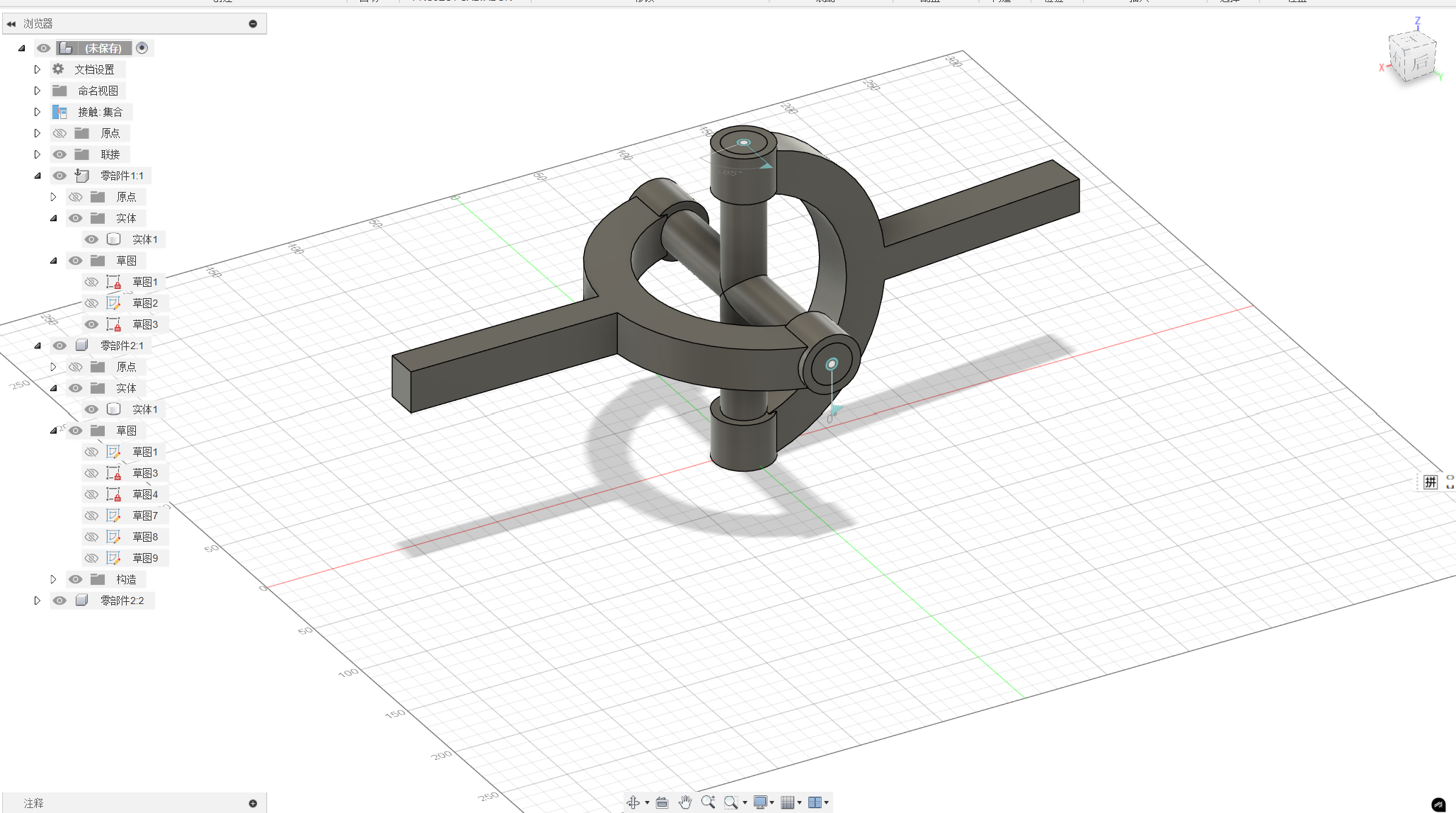Click the joint marker on the front pin
The width and height of the screenshot is (1456, 813).
click(832, 364)
